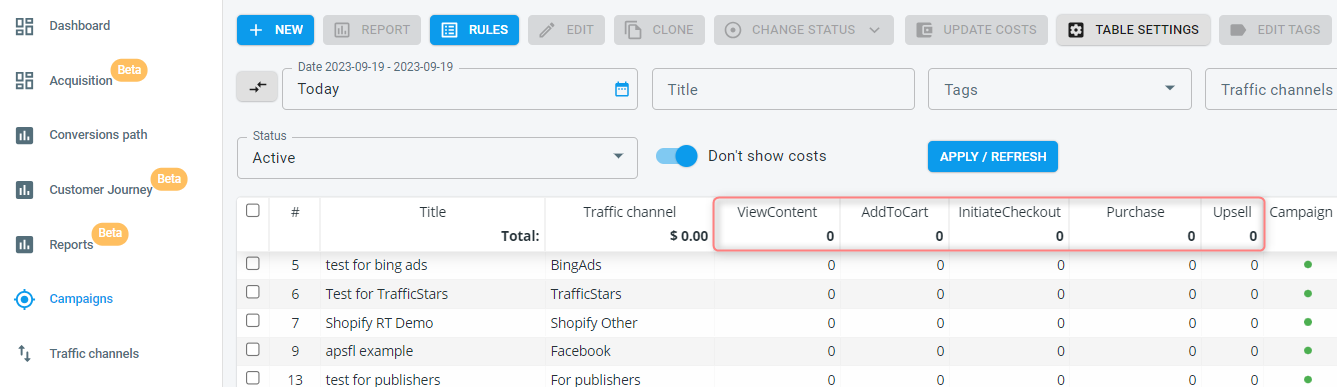The width and height of the screenshot is (1337, 387).
Task: Go to Customer Journey menu item
Action: click(x=101, y=190)
